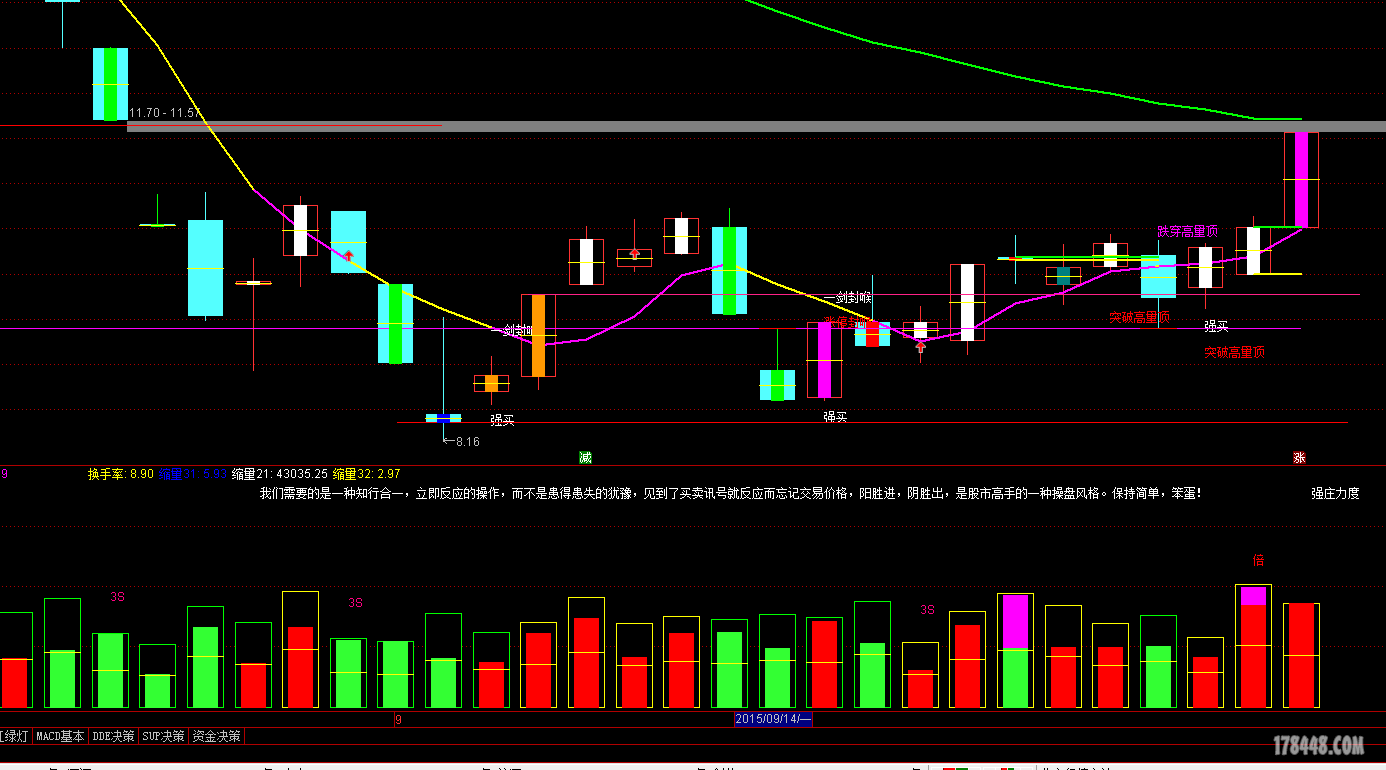Click the magenta 跌穿高量顶 signal label
Viewport: 1386px width, 770px height.
click(1188, 232)
